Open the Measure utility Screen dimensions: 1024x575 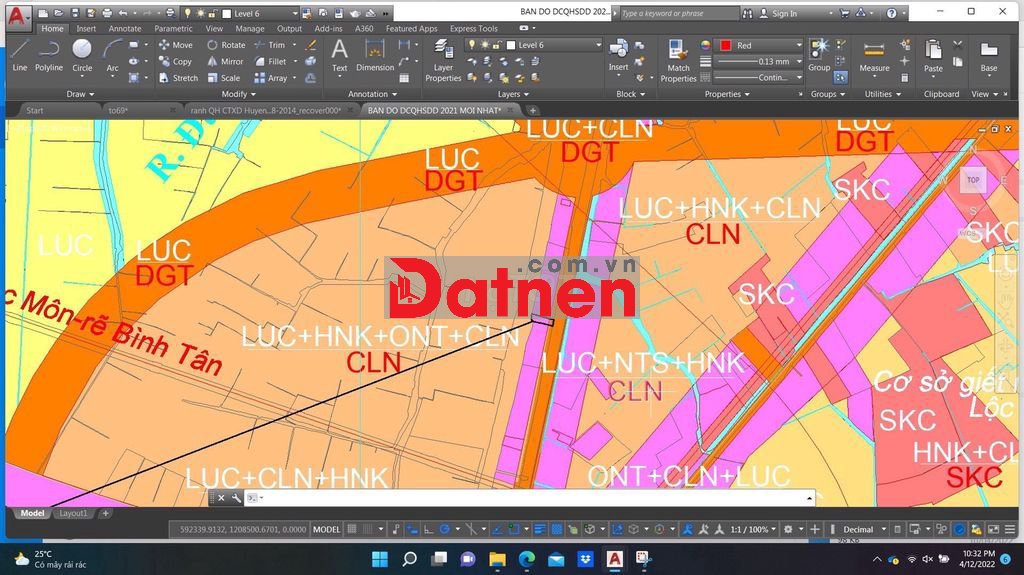pos(874,56)
